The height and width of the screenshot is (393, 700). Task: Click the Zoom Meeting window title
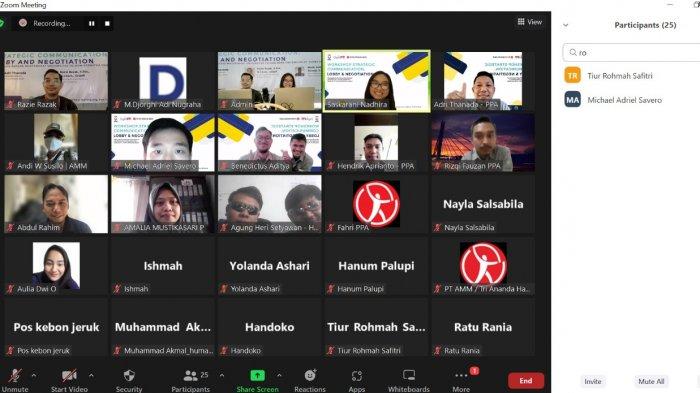(x=23, y=5)
